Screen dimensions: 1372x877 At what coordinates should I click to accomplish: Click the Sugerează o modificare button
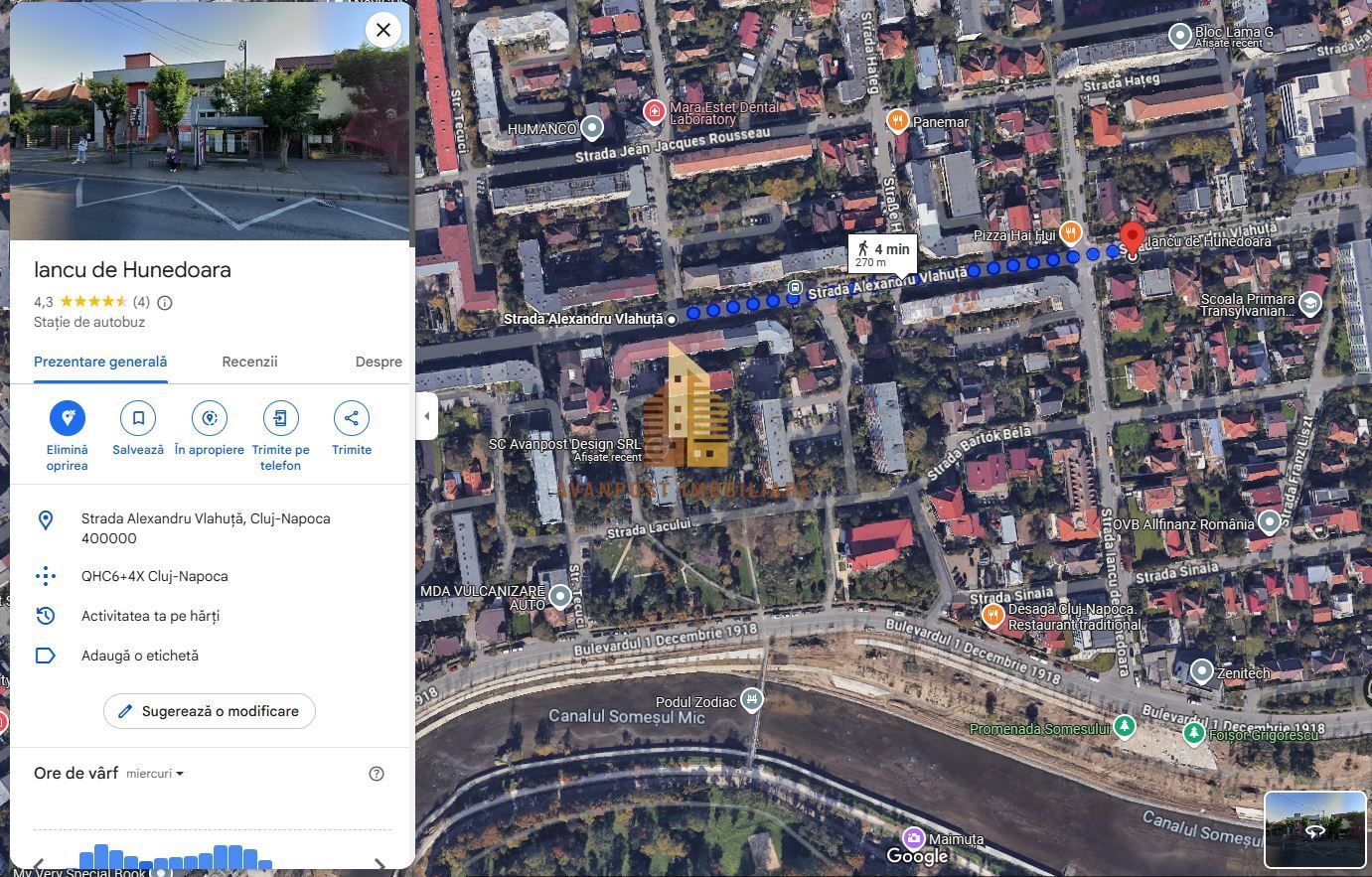click(x=210, y=711)
